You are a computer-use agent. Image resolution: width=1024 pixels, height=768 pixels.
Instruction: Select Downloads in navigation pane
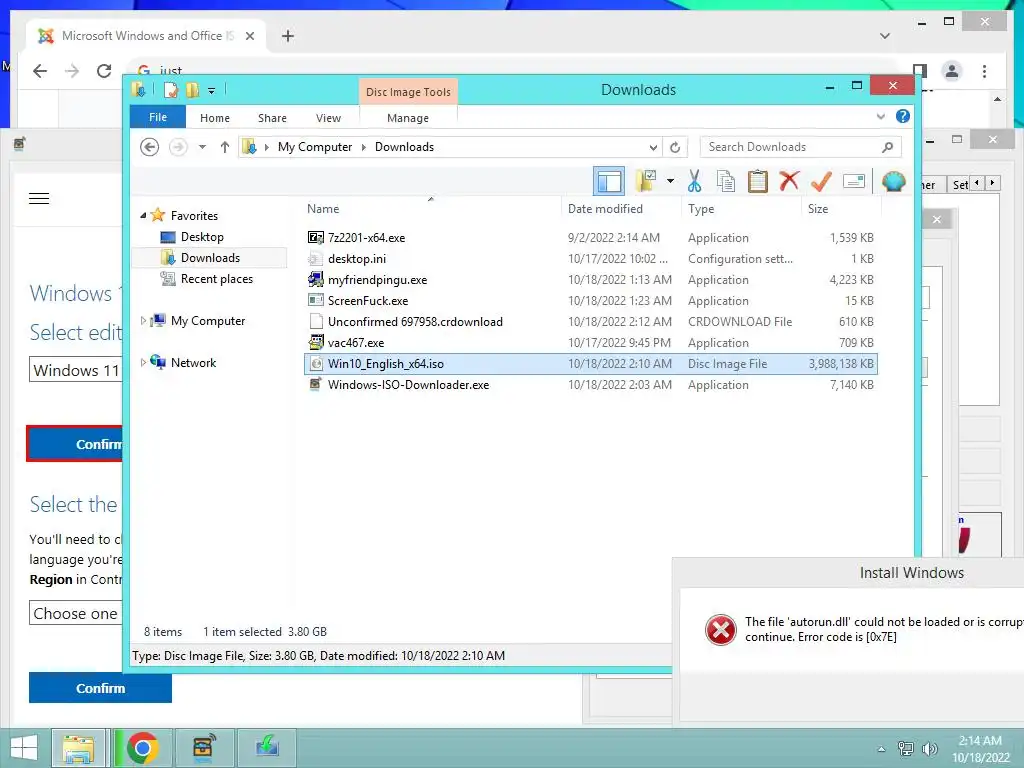click(210, 257)
